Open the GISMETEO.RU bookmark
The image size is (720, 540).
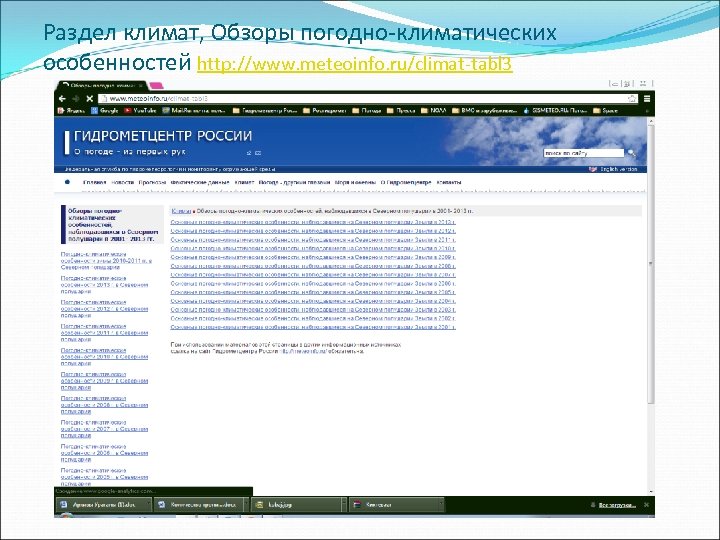555,111
